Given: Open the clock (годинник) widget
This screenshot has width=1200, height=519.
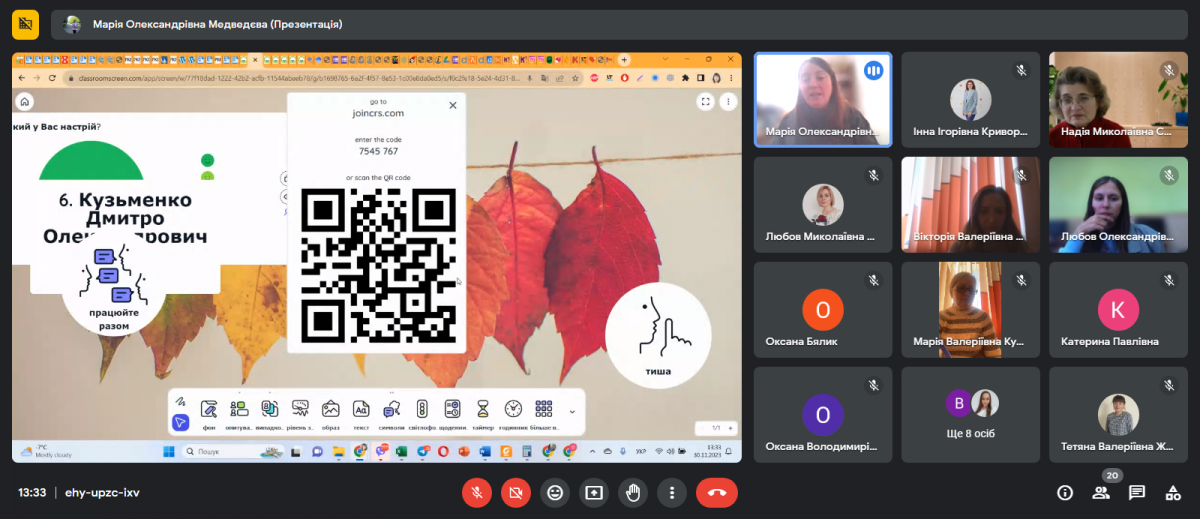Looking at the screenshot, I should (x=513, y=412).
